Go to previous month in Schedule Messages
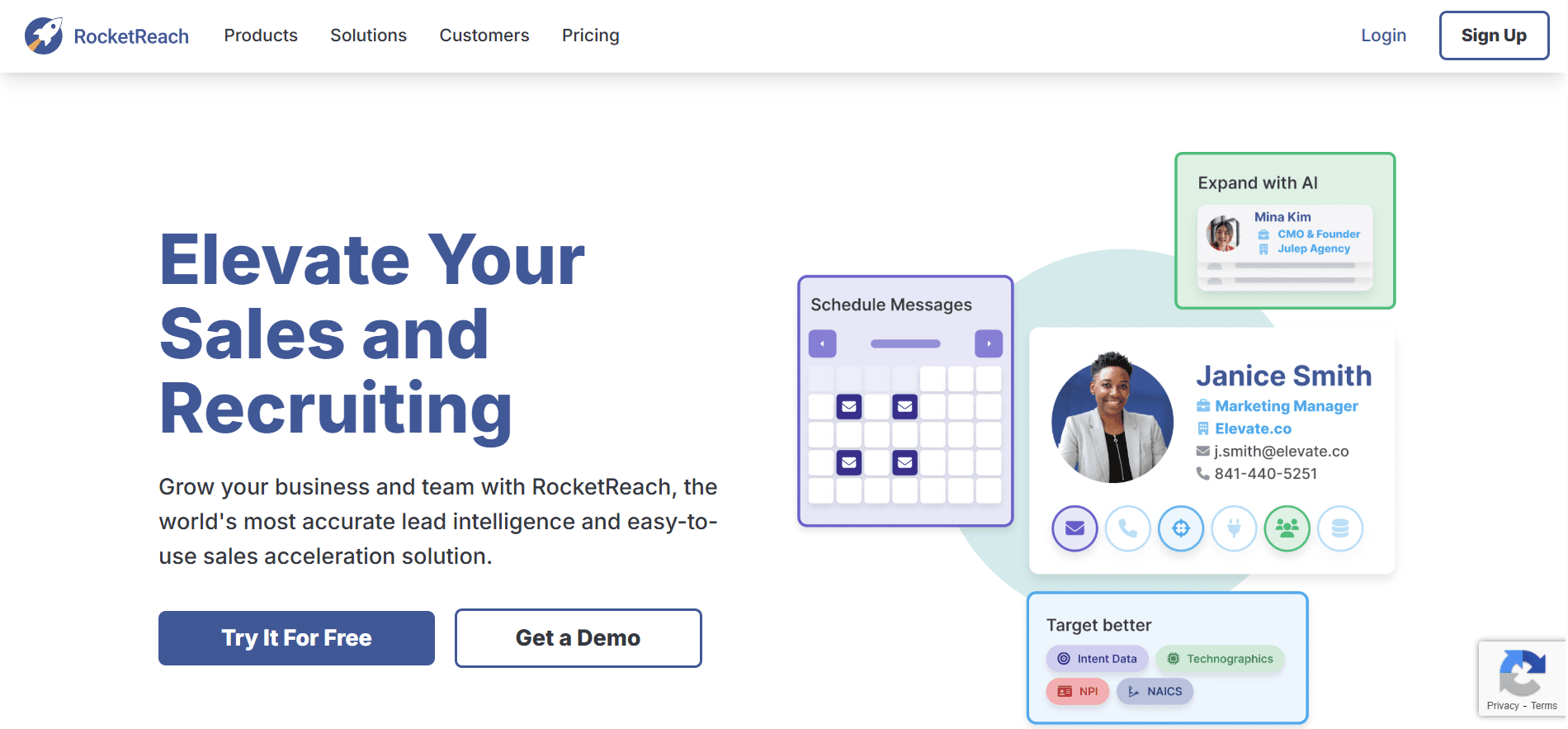 pyautogui.click(x=823, y=343)
